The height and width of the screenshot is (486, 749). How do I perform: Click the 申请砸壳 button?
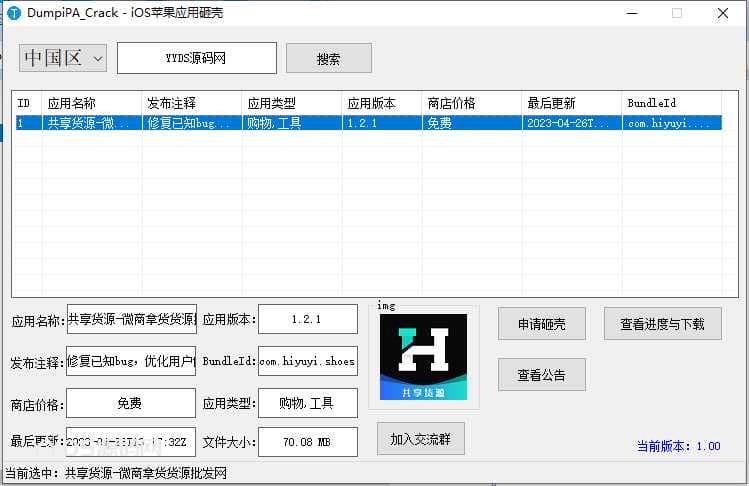pos(542,324)
